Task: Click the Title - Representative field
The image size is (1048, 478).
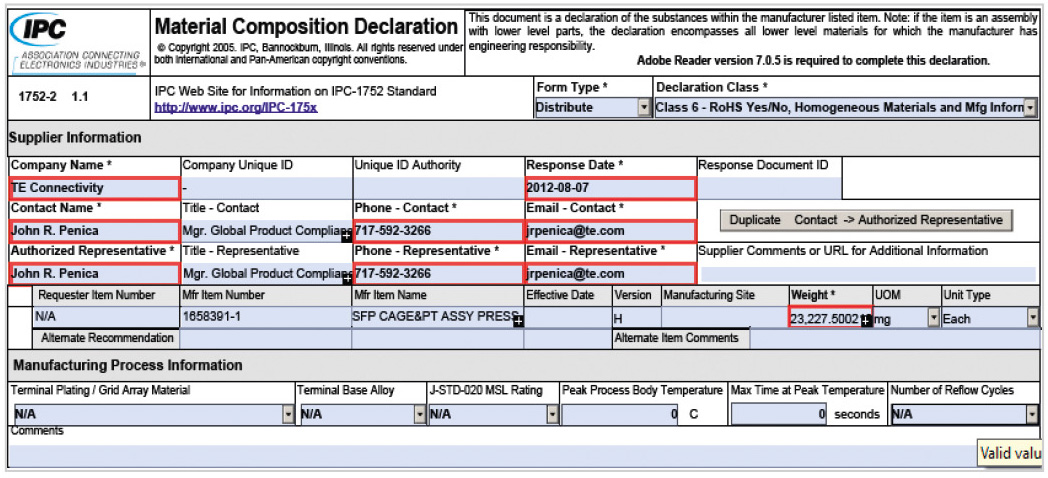Action: coord(266,273)
